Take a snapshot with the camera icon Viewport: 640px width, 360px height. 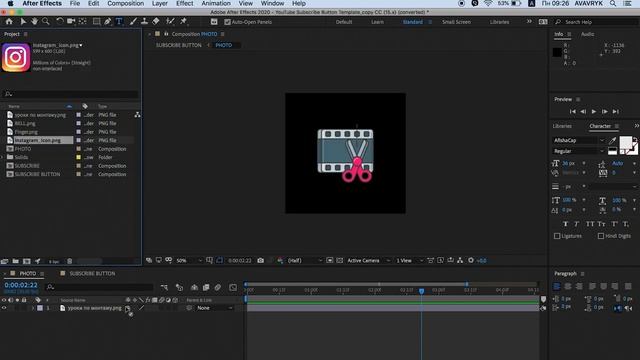coord(260,260)
